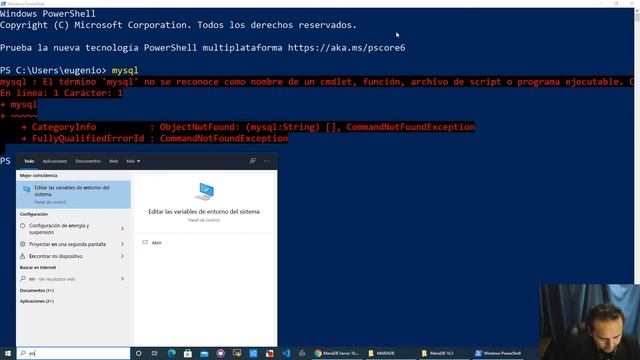Expand Documentos (1+) results group

(x=37, y=290)
